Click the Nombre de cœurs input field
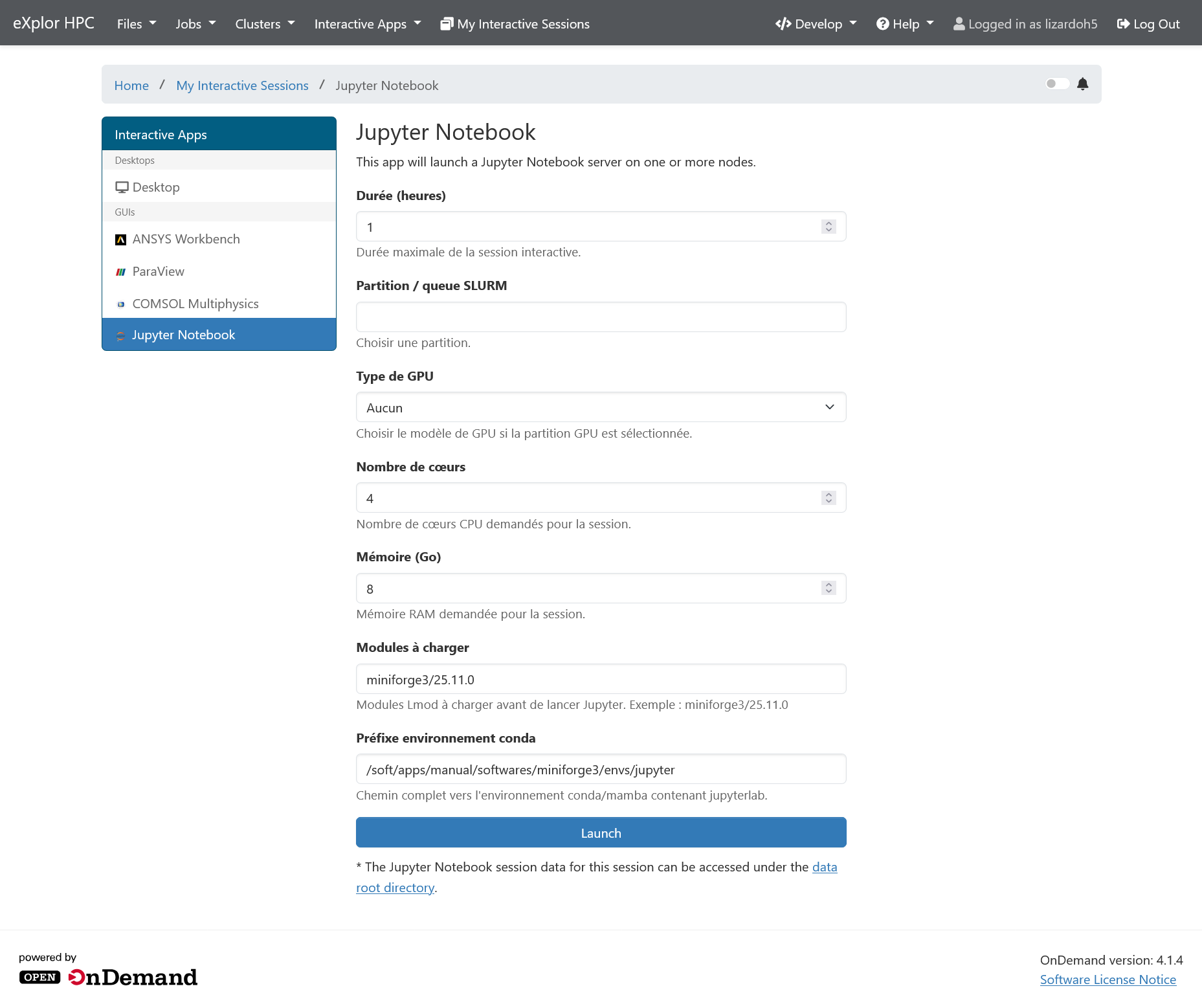The image size is (1202, 1008). click(x=601, y=498)
